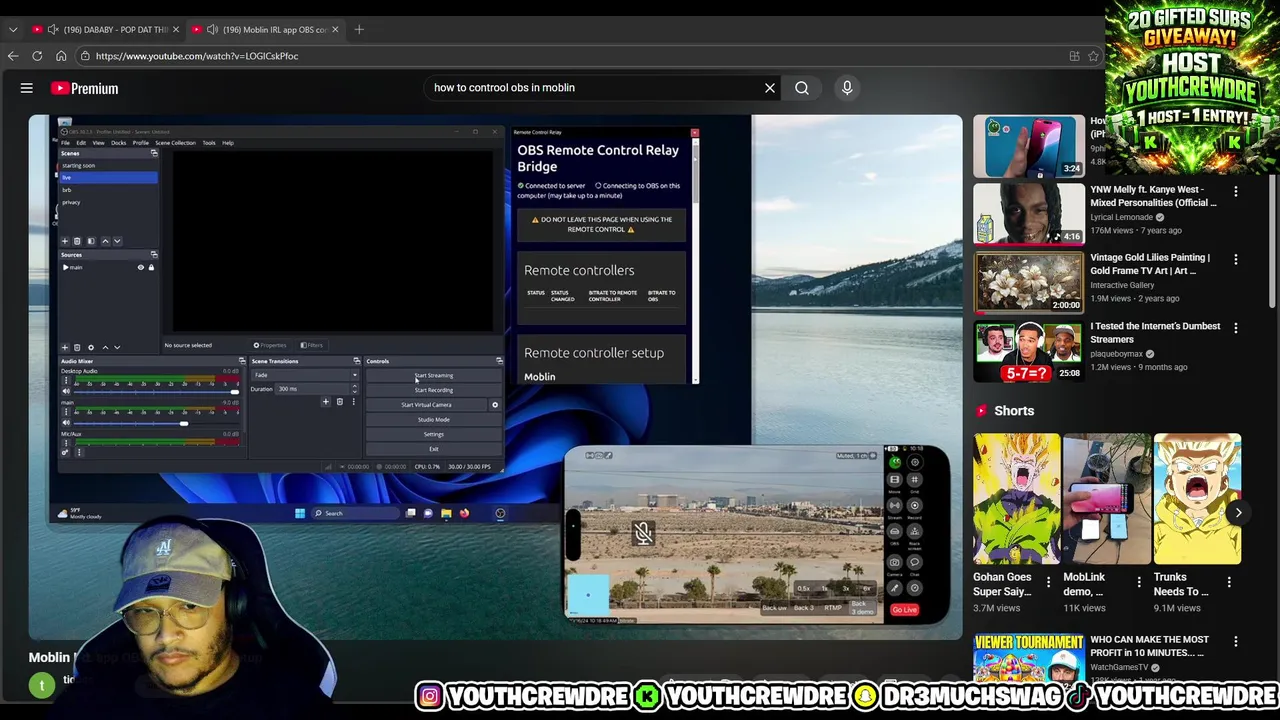The image size is (1280, 720).
Task: Tap the OBS button in the Moblin phone app
Action: [895, 531]
